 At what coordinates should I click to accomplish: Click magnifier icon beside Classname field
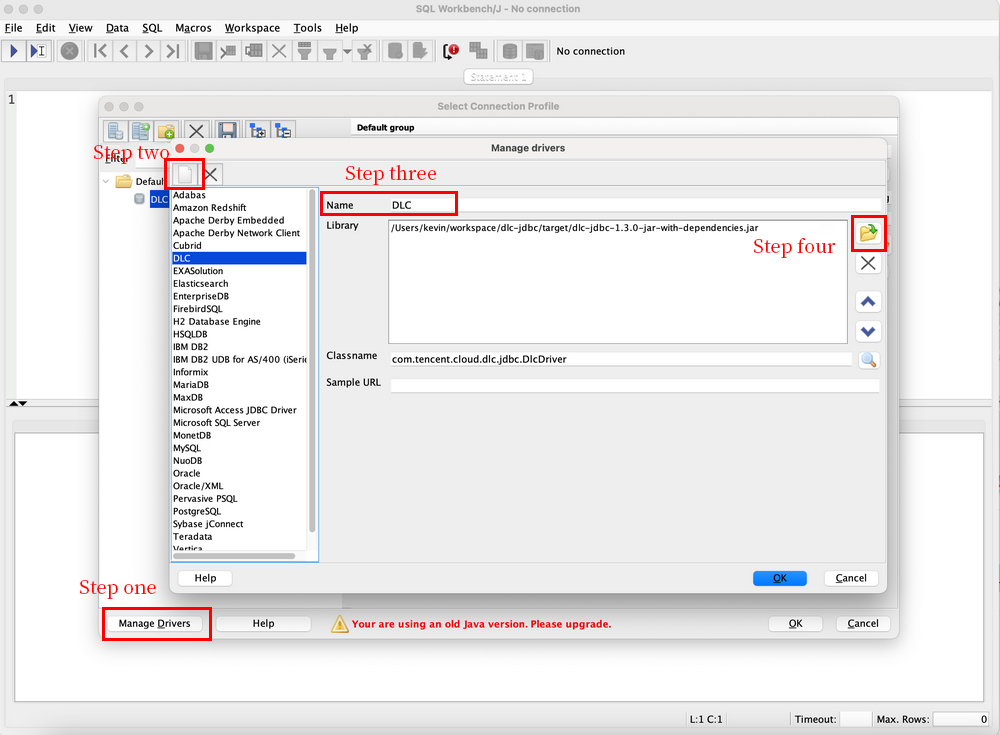point(868,360)
